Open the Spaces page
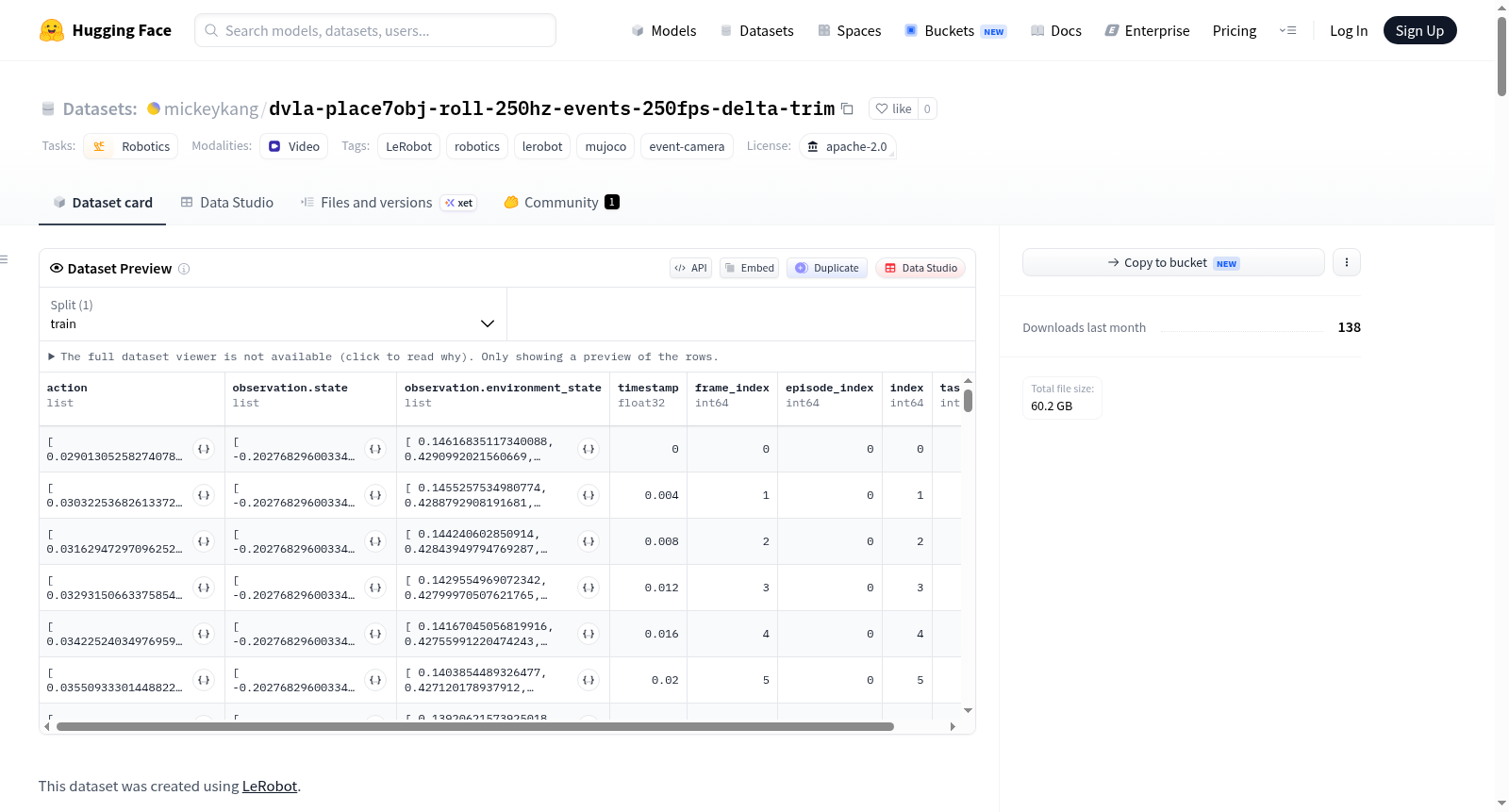This screenshot has height=812, width=1509. (x=850, y=30)
